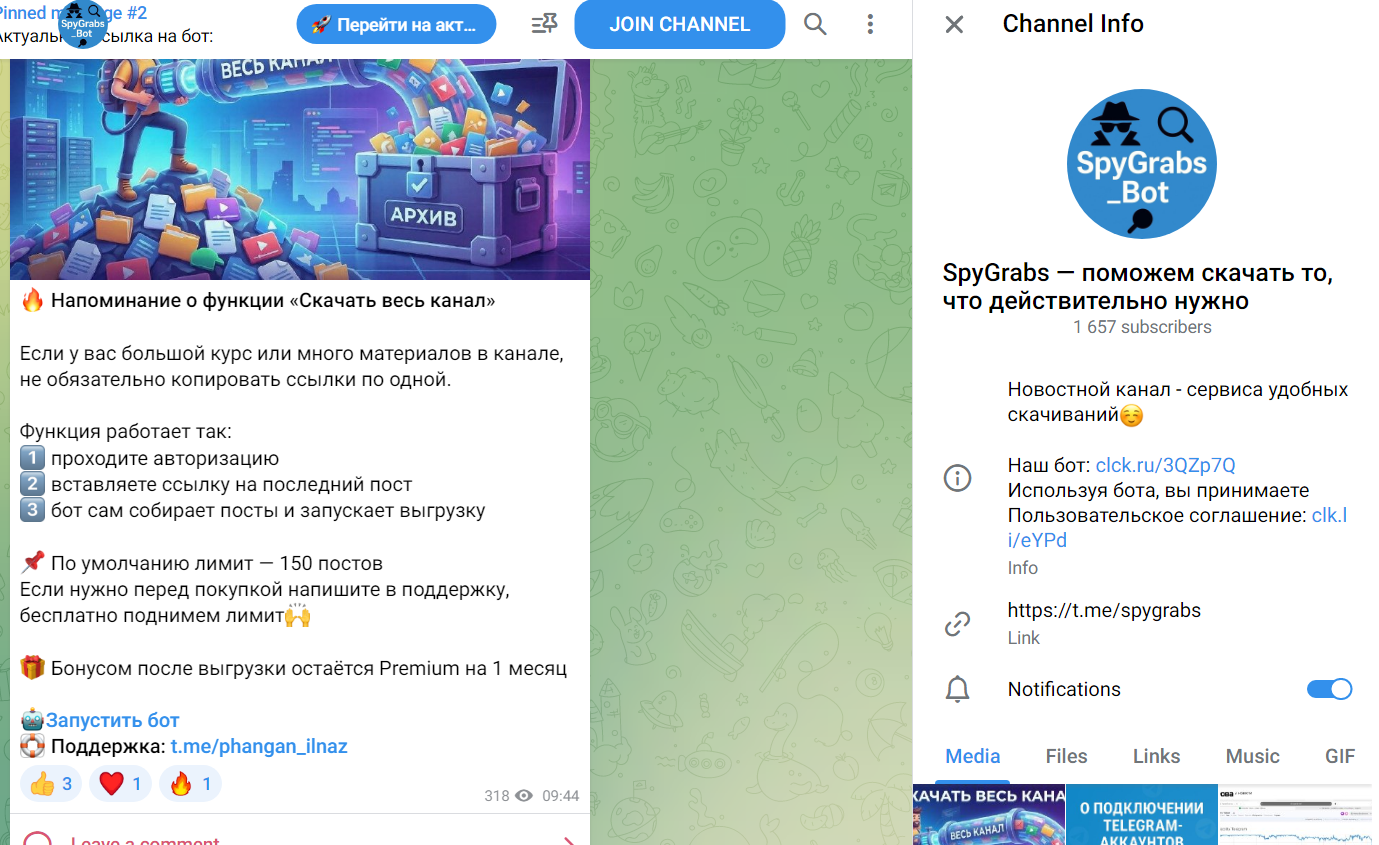Switch to the Music tab
The height and width of the screenshot is (845, 1379).
1252,756
